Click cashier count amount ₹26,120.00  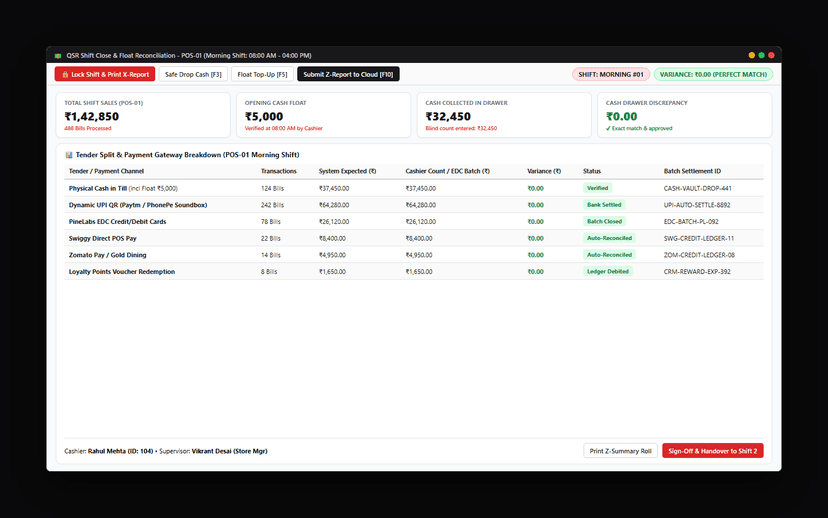(420, 222)
